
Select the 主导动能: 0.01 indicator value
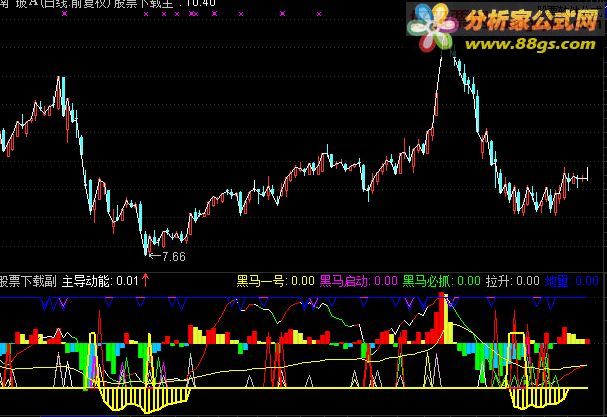pos(100,281)
